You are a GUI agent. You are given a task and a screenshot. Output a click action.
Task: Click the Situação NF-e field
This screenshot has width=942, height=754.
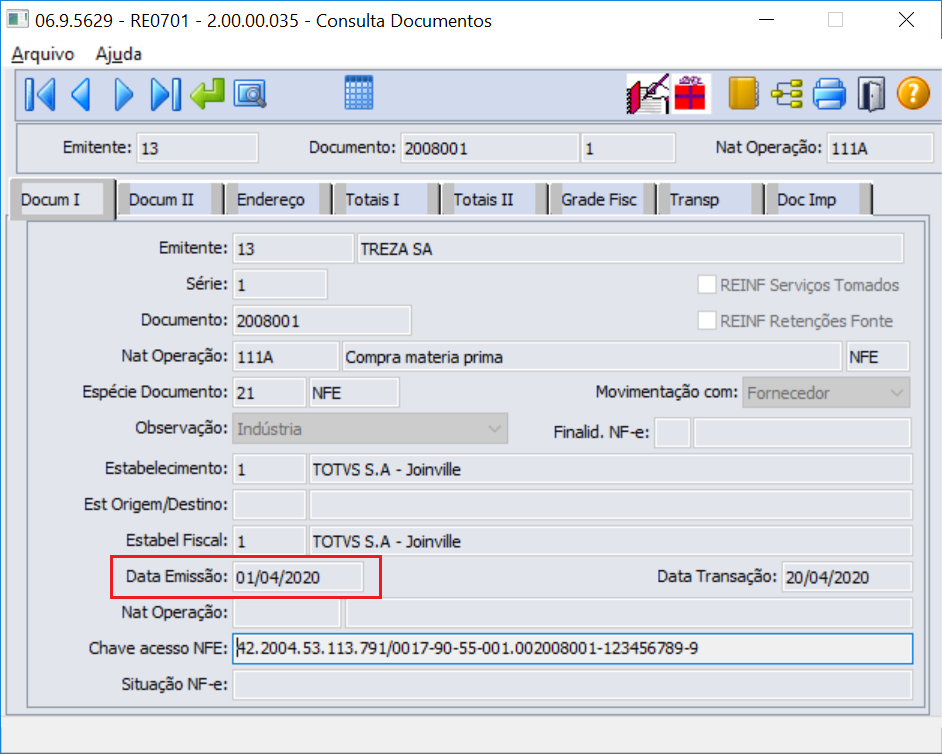coord(573,684)
